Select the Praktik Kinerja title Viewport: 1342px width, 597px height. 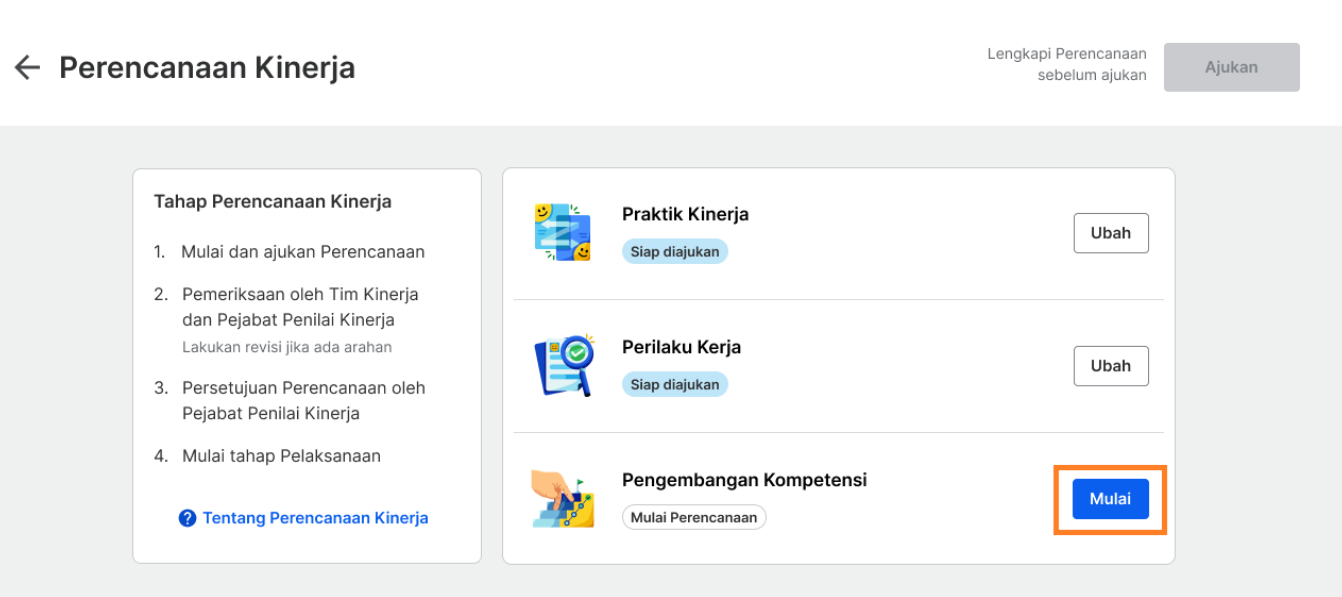coord(685,214)
